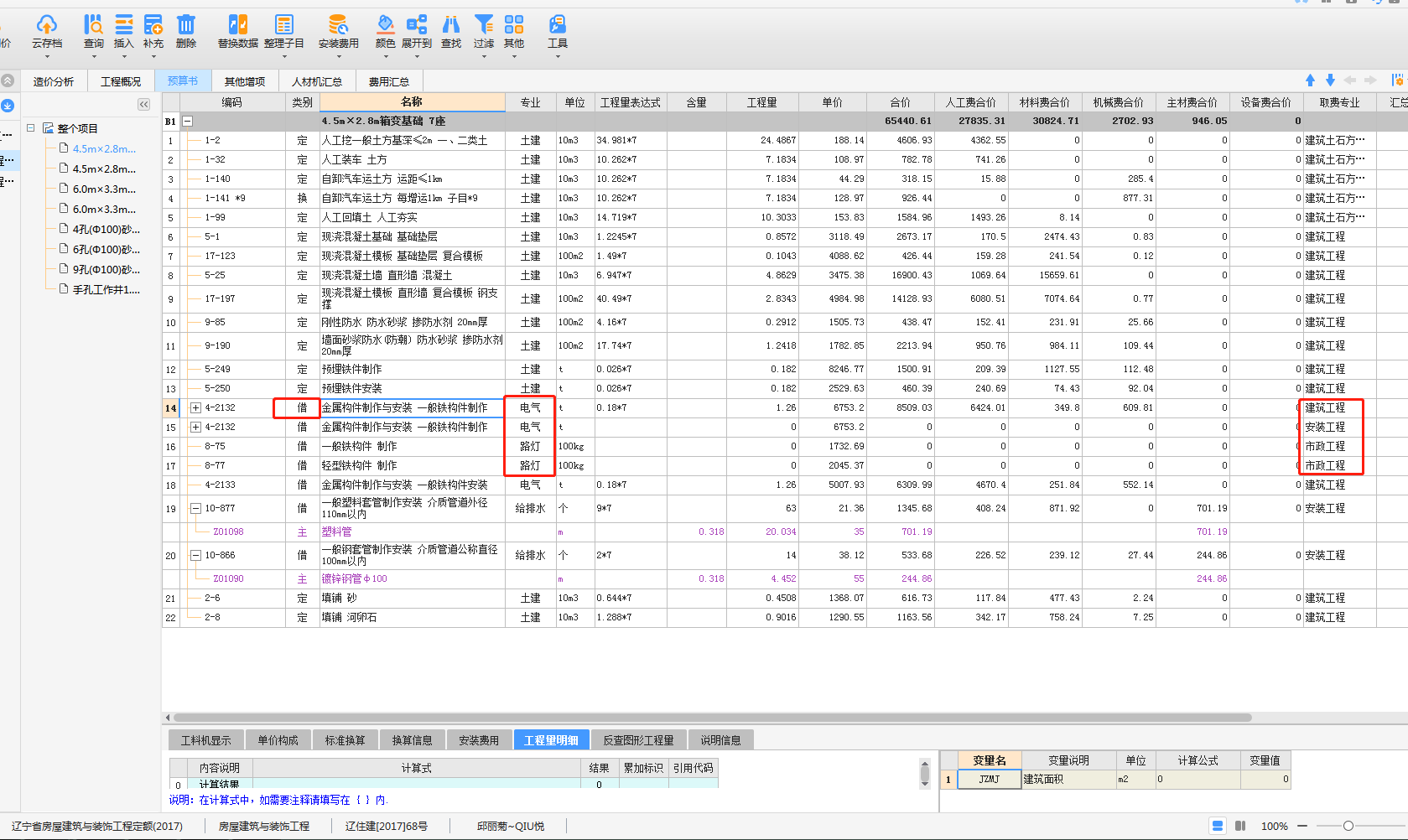Click the collapse ribbon double-up icon
Image resolution: width=1408 pixels, height=840 pixels.
point(8,81)
